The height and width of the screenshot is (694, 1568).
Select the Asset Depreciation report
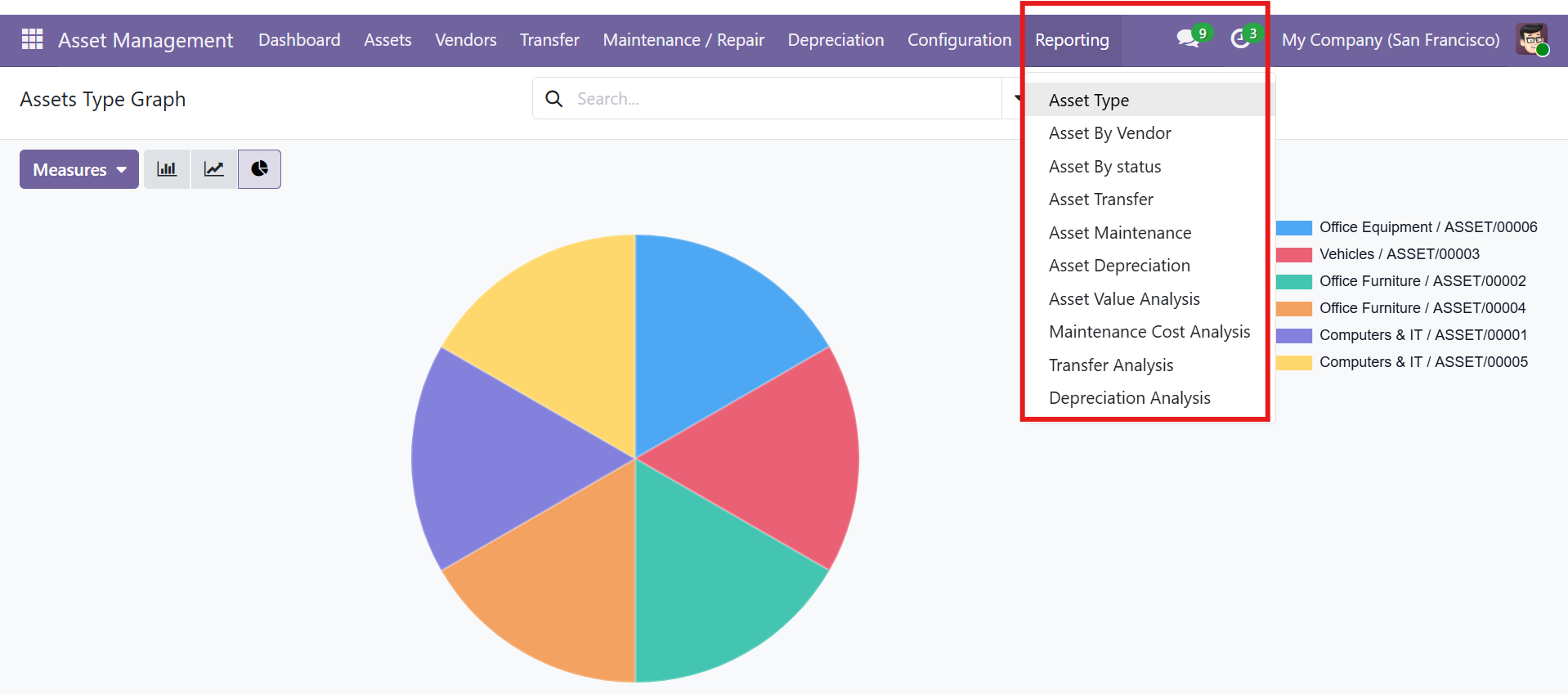(1149, 266)
